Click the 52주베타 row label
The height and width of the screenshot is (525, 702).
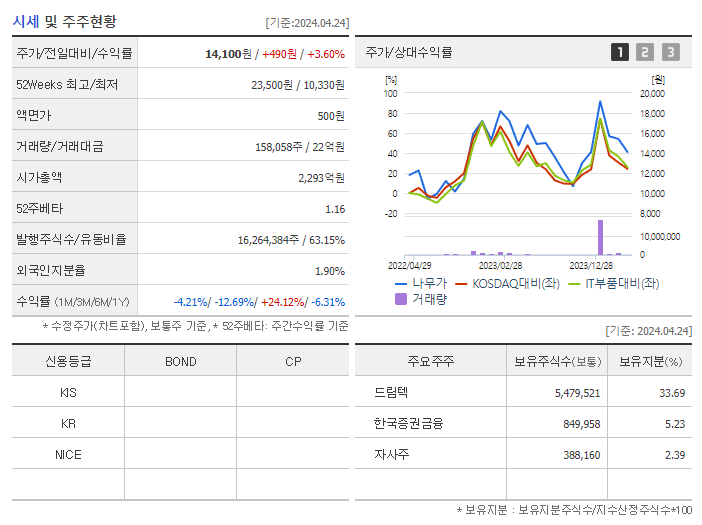coord(39,209)
